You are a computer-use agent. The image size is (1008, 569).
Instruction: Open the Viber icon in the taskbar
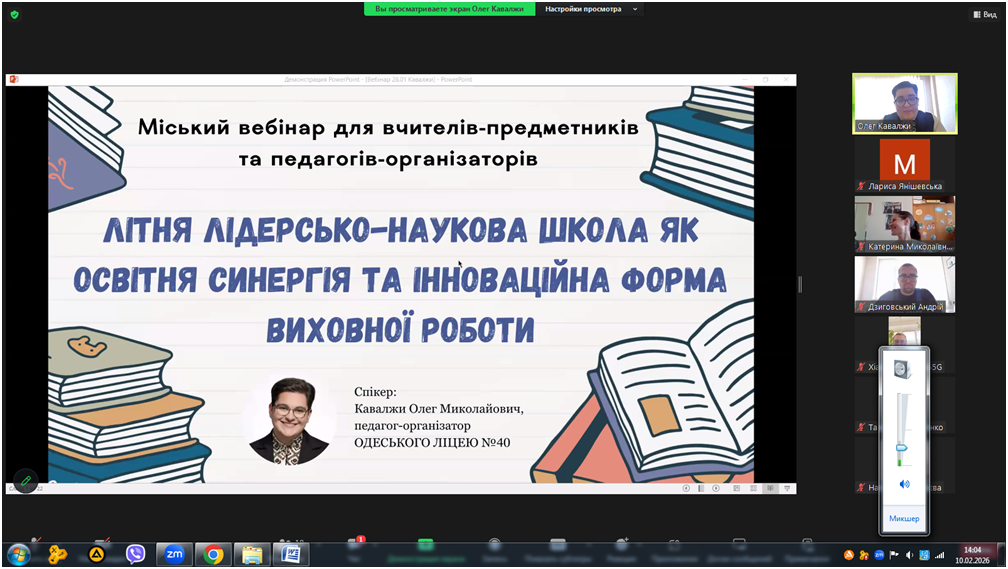click(x=135, y=554)
